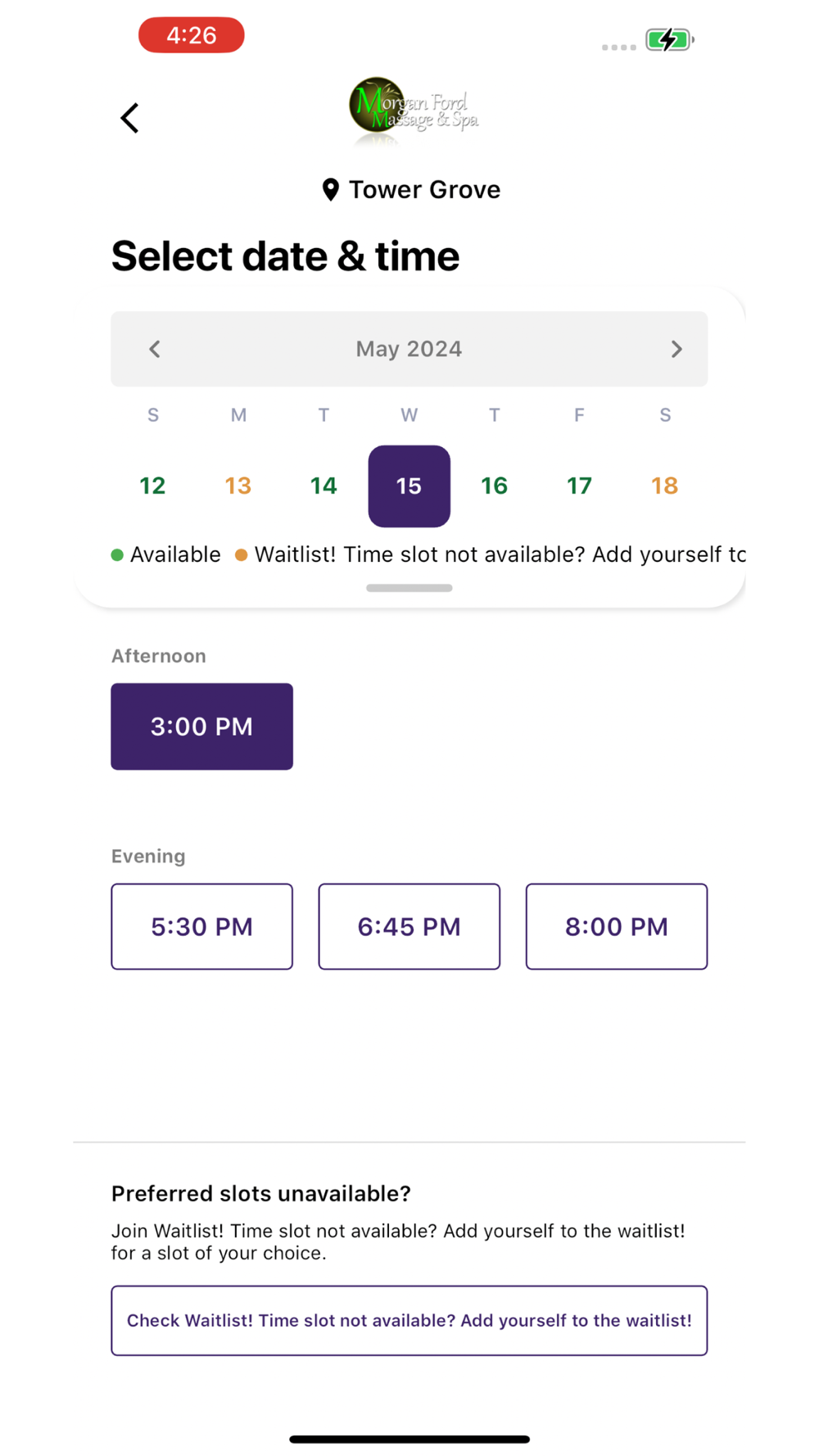Select the 3:00 PM afternoon slot
Screen dimensions: 819x1456
(202, 726)
